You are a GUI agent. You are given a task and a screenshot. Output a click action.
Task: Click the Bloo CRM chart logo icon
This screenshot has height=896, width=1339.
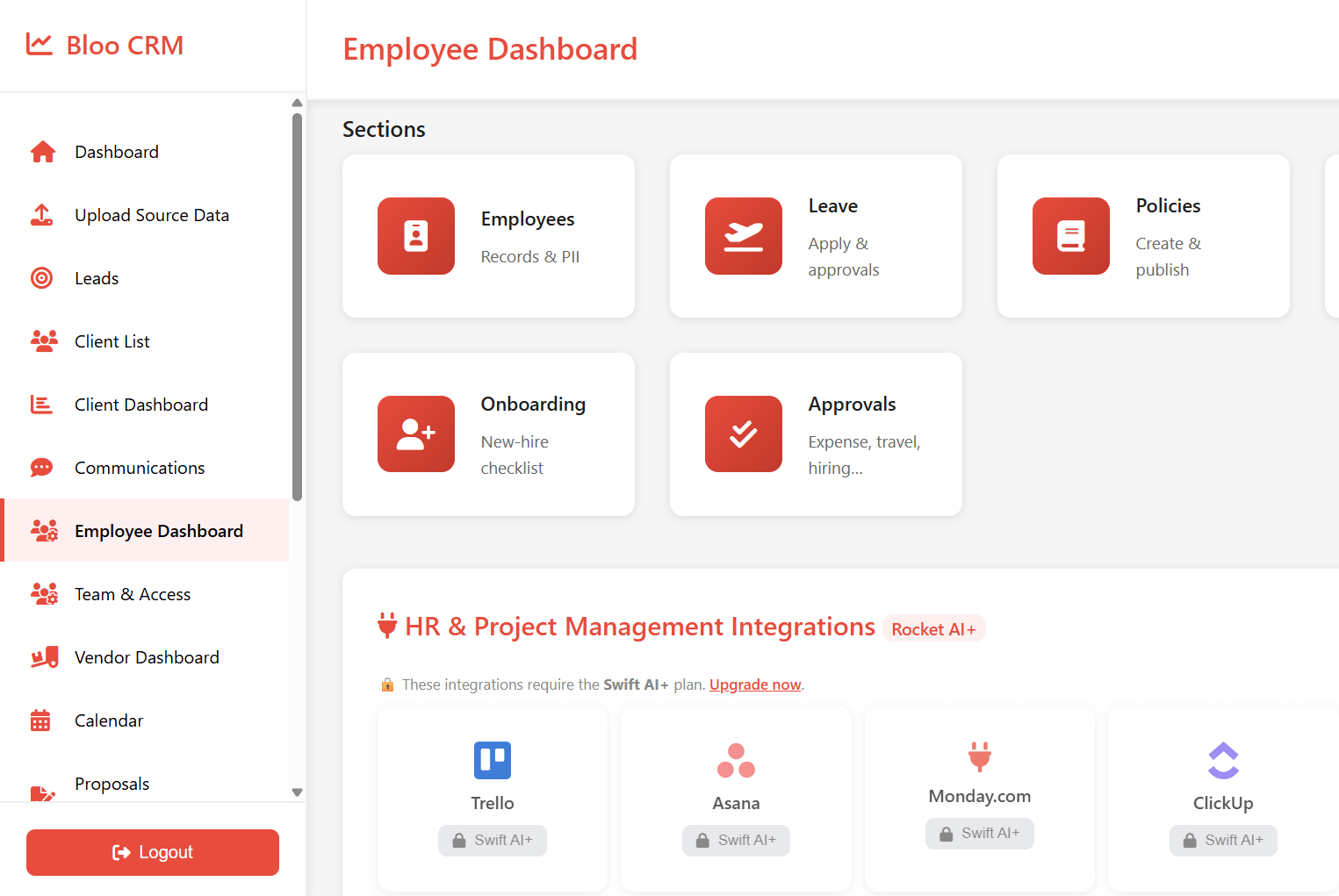point(40,44)
